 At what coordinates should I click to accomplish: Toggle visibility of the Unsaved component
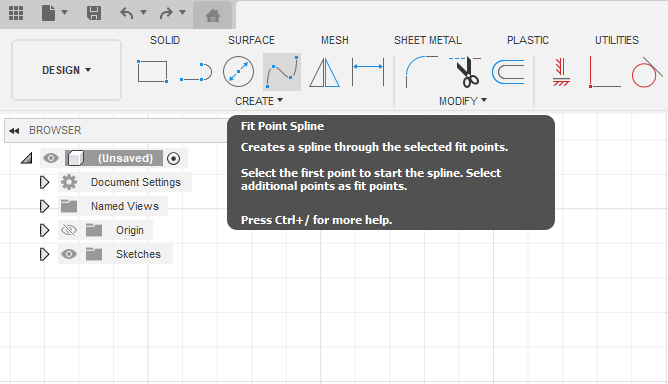coord(51,158)
